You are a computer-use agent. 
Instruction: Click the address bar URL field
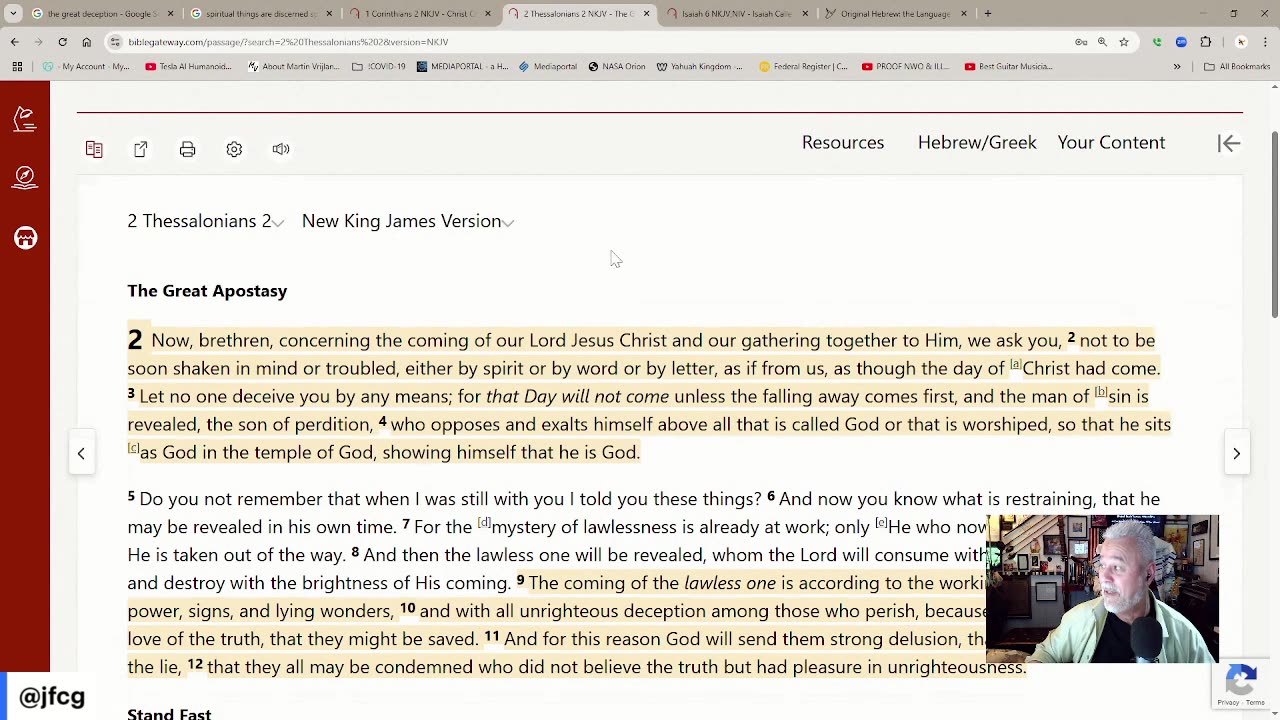pos(590,42)
